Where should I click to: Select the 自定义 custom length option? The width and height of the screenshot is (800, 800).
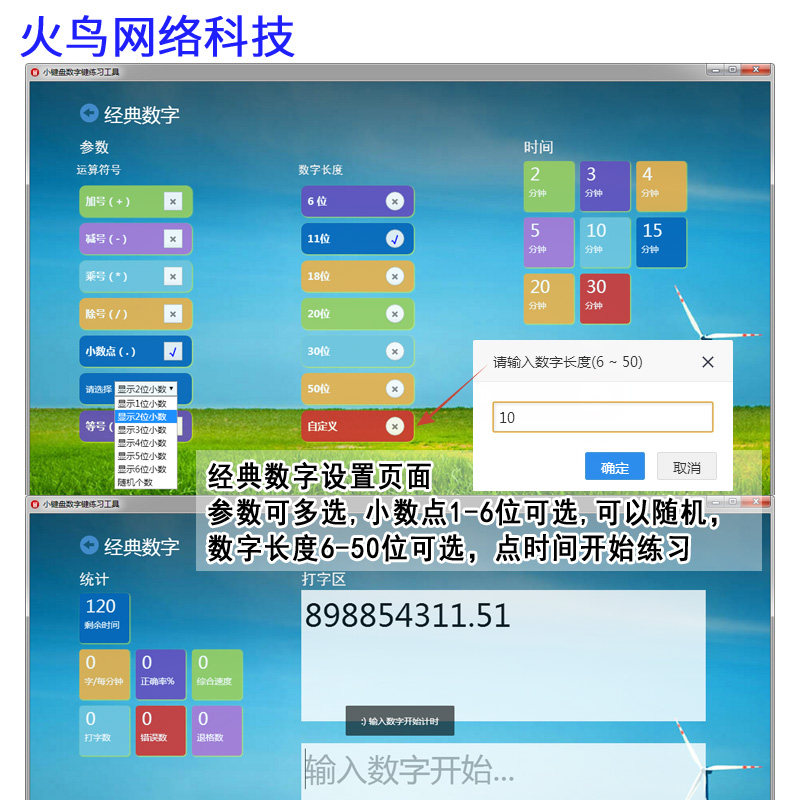[357, 426]
